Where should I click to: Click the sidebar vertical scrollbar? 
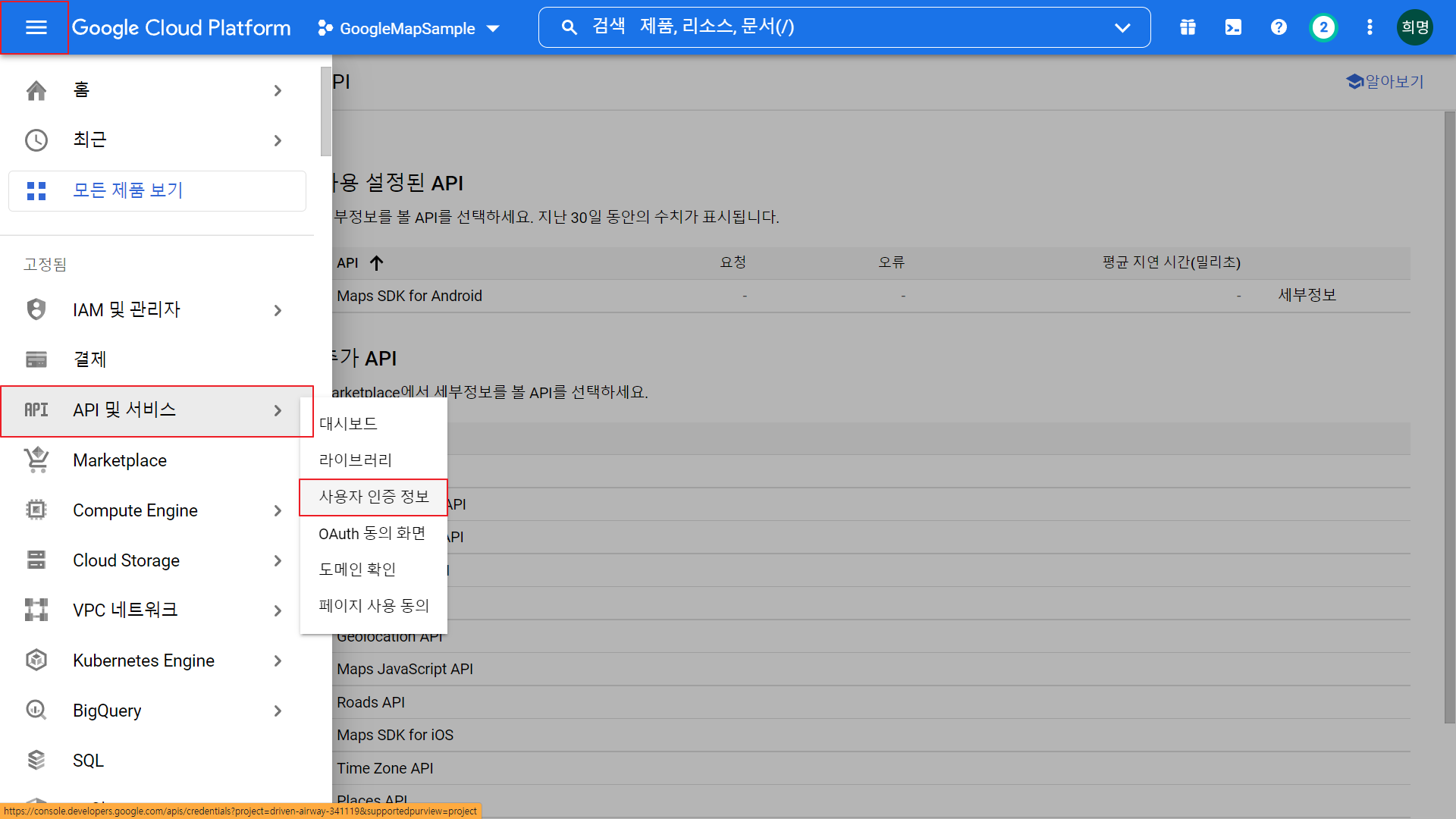point(326,112)
